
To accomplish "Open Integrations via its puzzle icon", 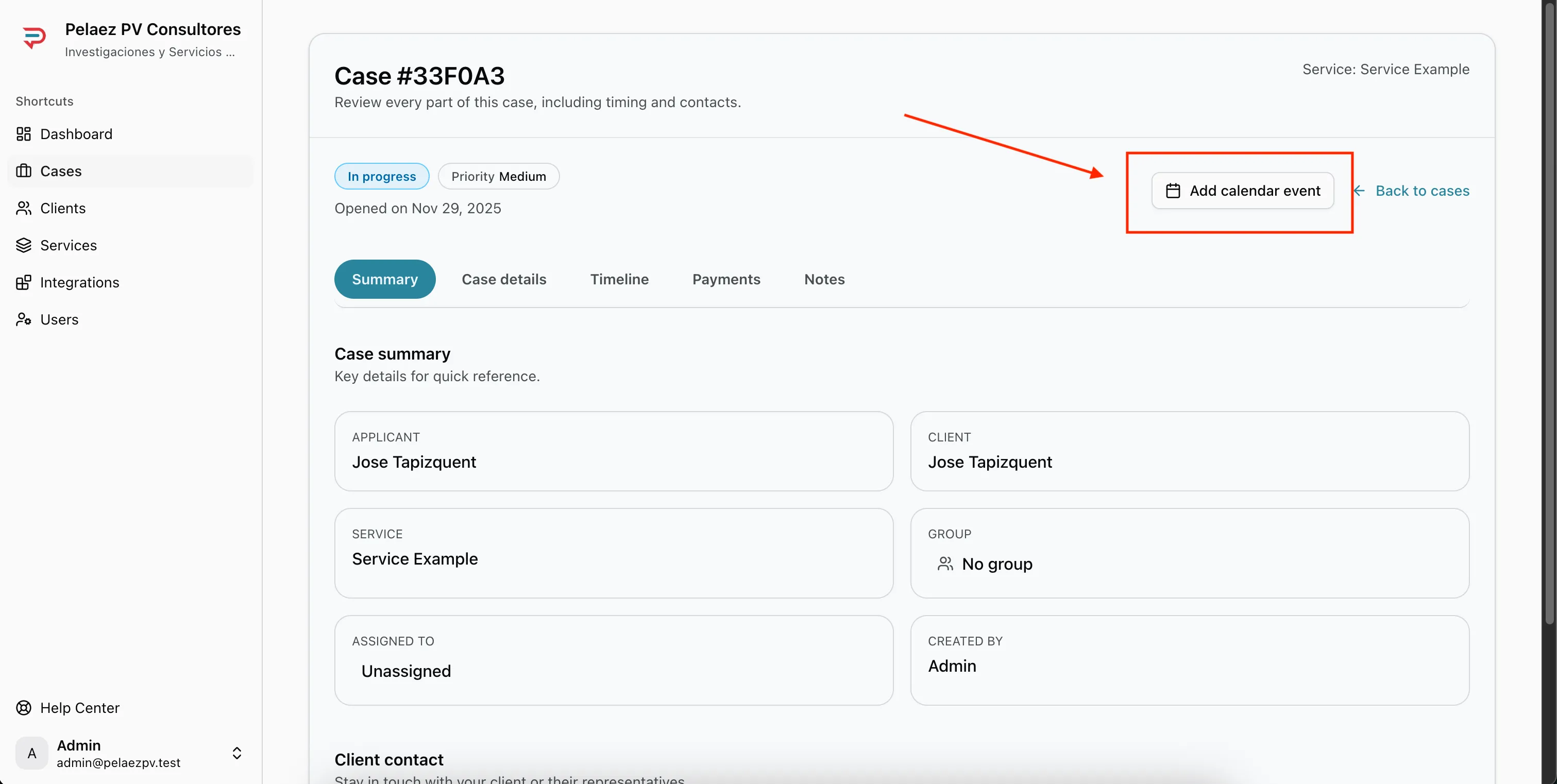I will point(24,282).
